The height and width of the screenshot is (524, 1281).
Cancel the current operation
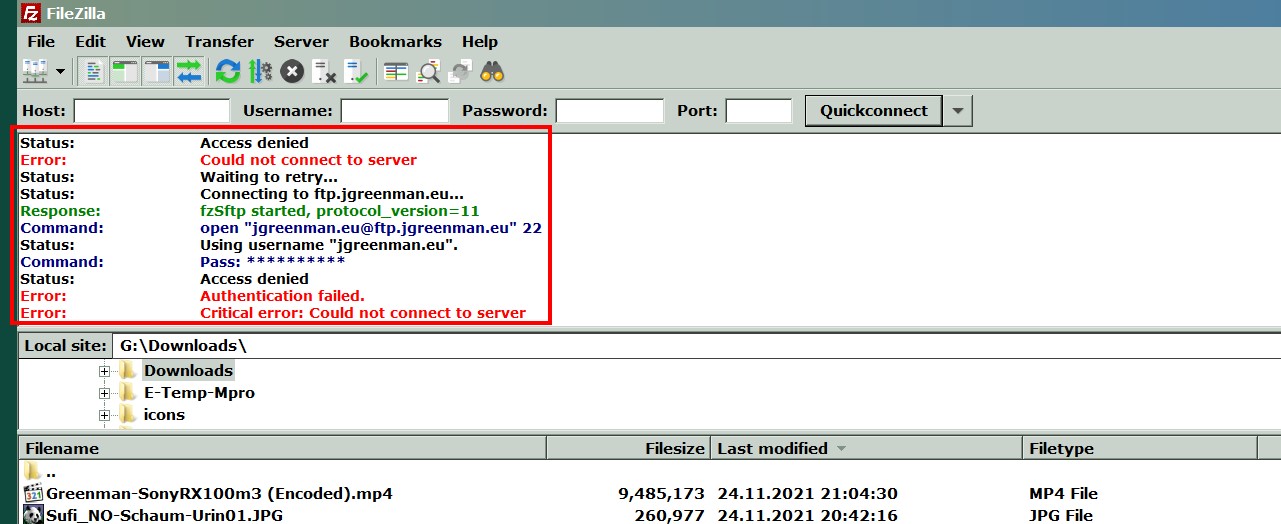[x=292, y=71]
